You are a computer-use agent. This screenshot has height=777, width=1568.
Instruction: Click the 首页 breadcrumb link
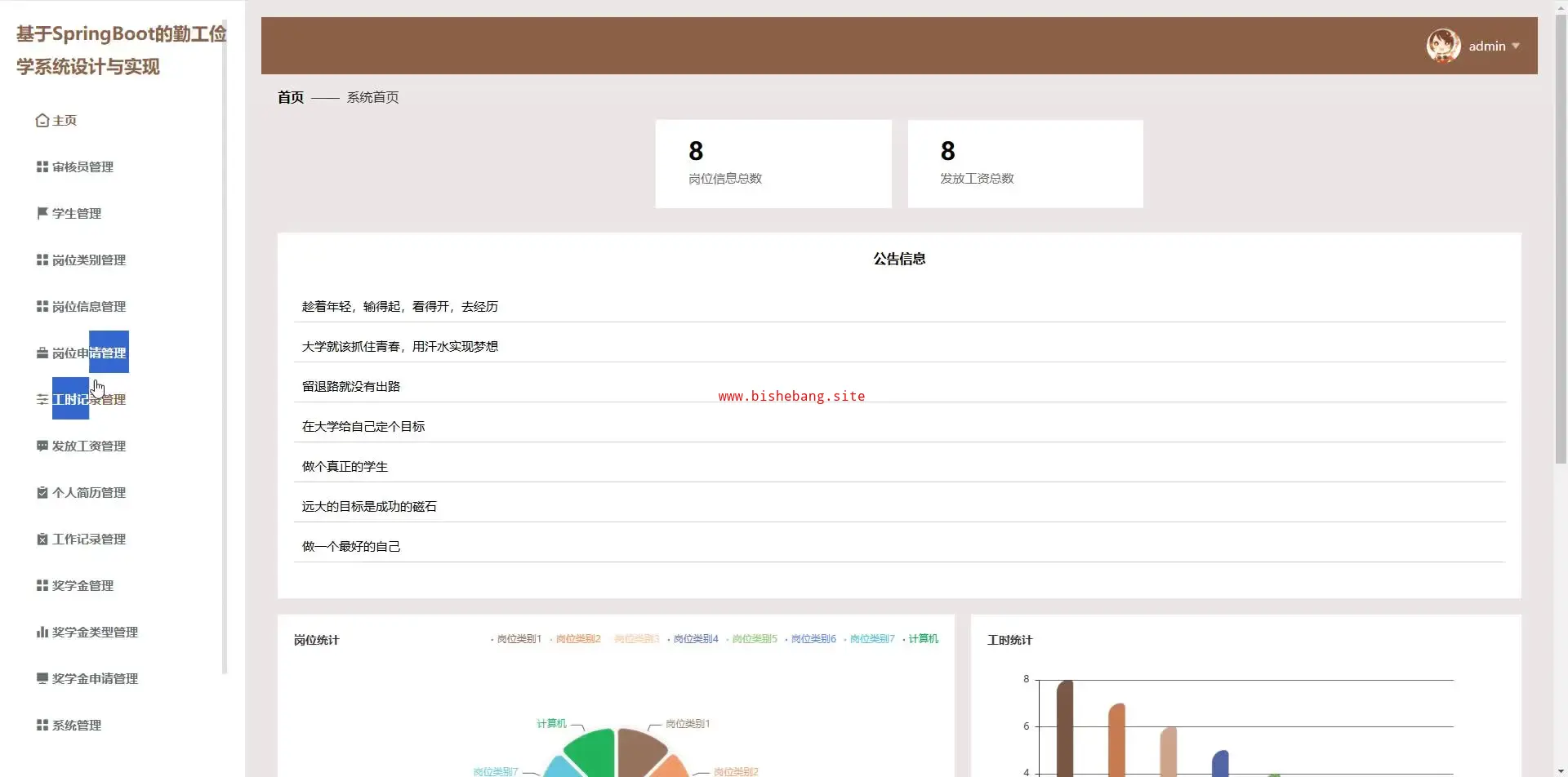pos(291,98)
